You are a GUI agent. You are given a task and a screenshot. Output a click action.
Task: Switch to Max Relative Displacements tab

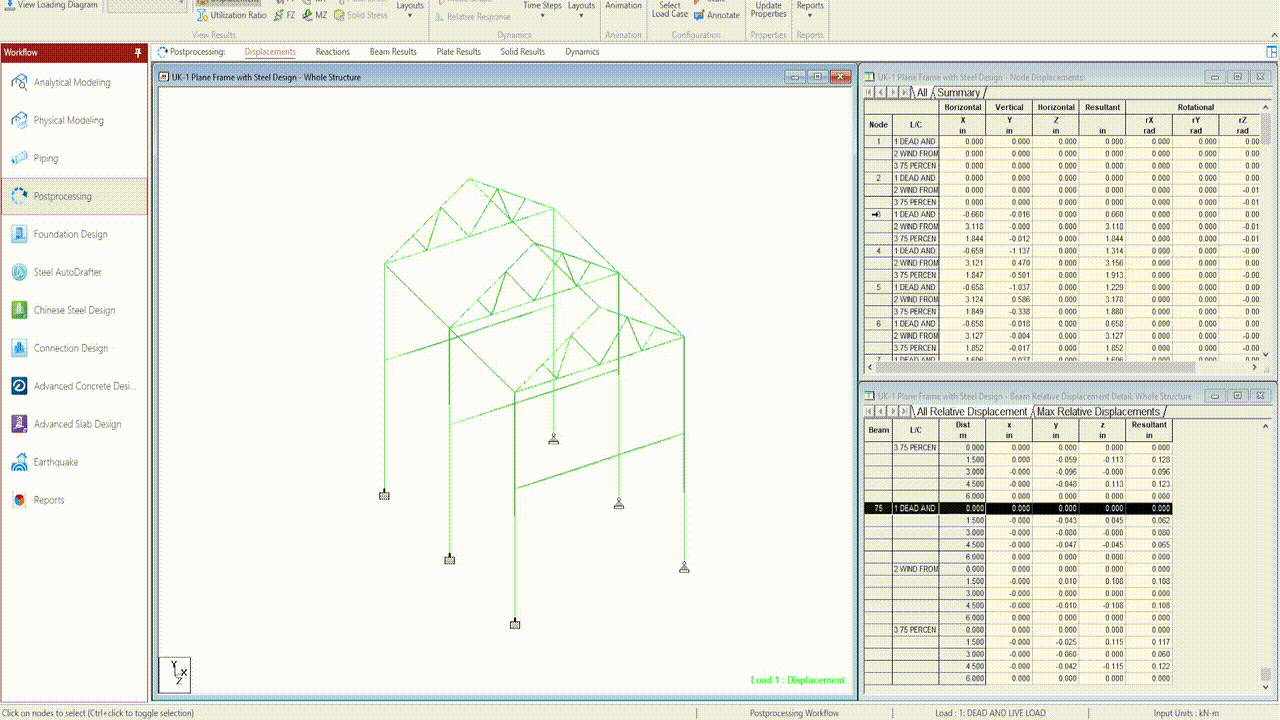click(x=1098, y=412)
